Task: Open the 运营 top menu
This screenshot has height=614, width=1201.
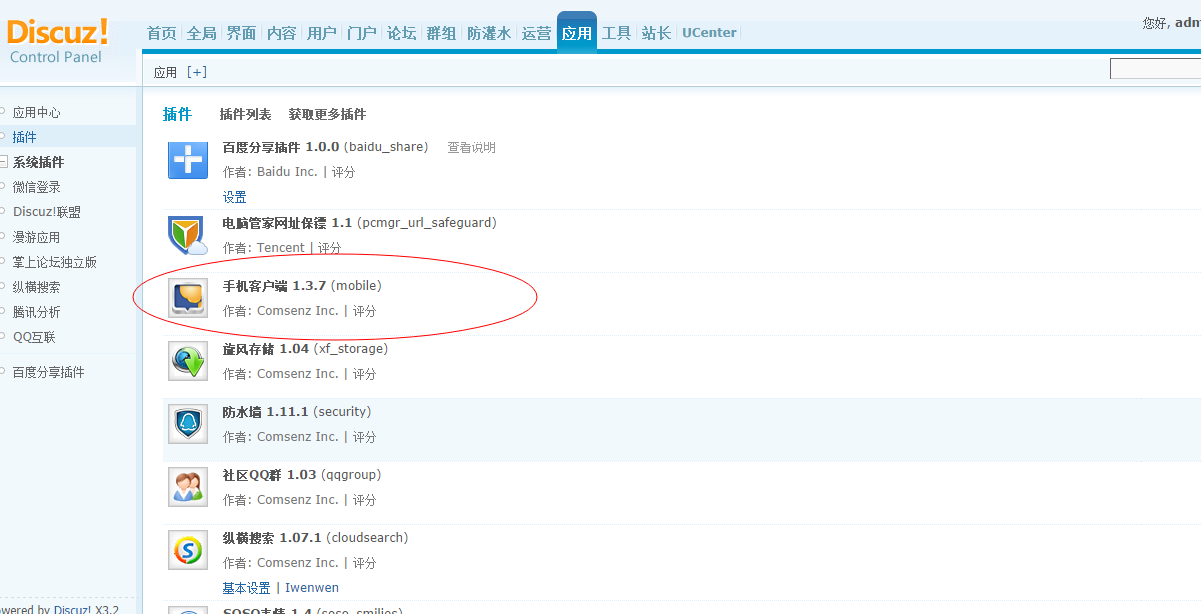Action: click(x=536, y=33)
